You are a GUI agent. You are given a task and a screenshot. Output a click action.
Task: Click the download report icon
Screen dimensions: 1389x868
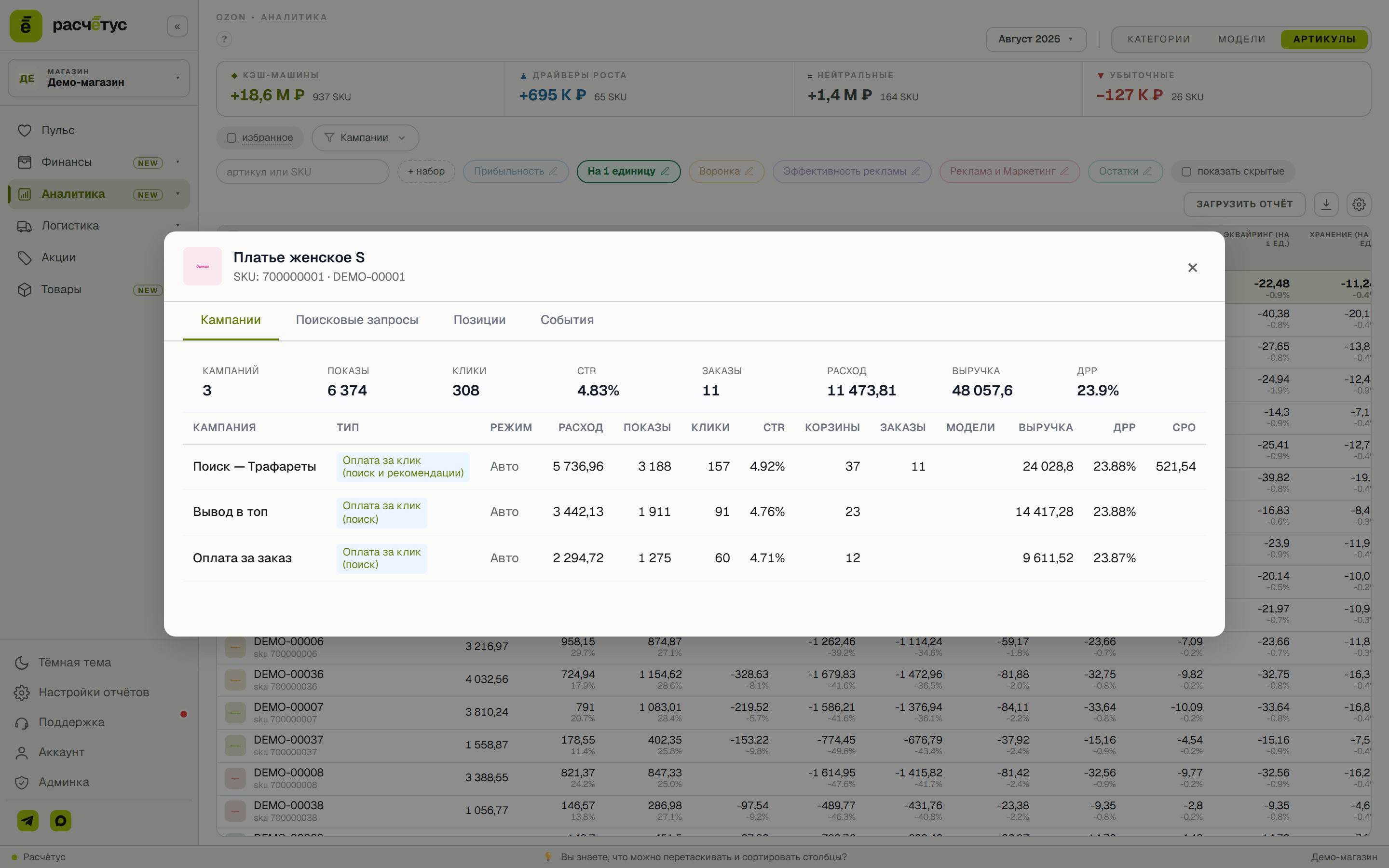click(1326, 204)
